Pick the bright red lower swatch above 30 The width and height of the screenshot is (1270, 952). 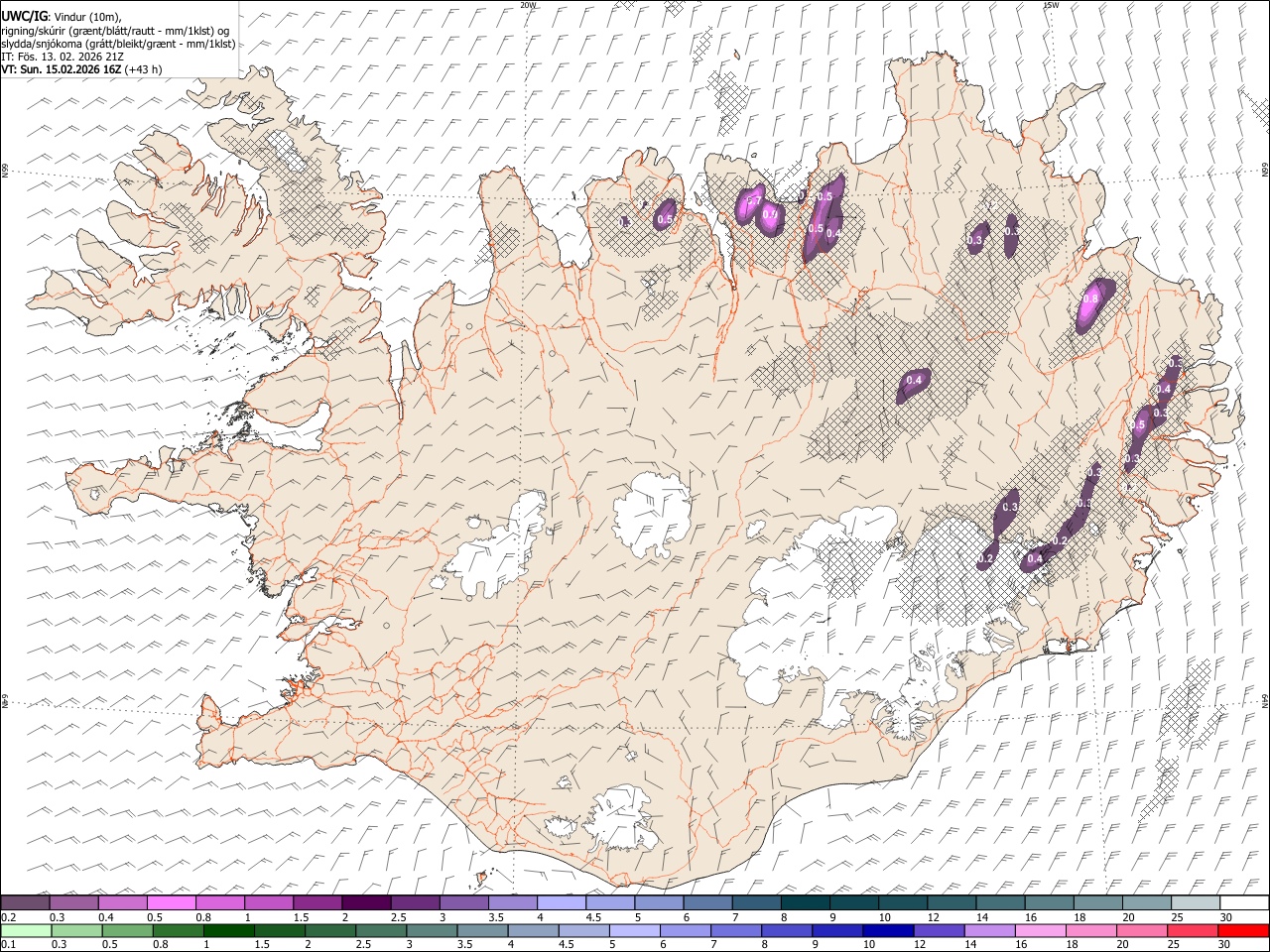tap(1242, 931)
